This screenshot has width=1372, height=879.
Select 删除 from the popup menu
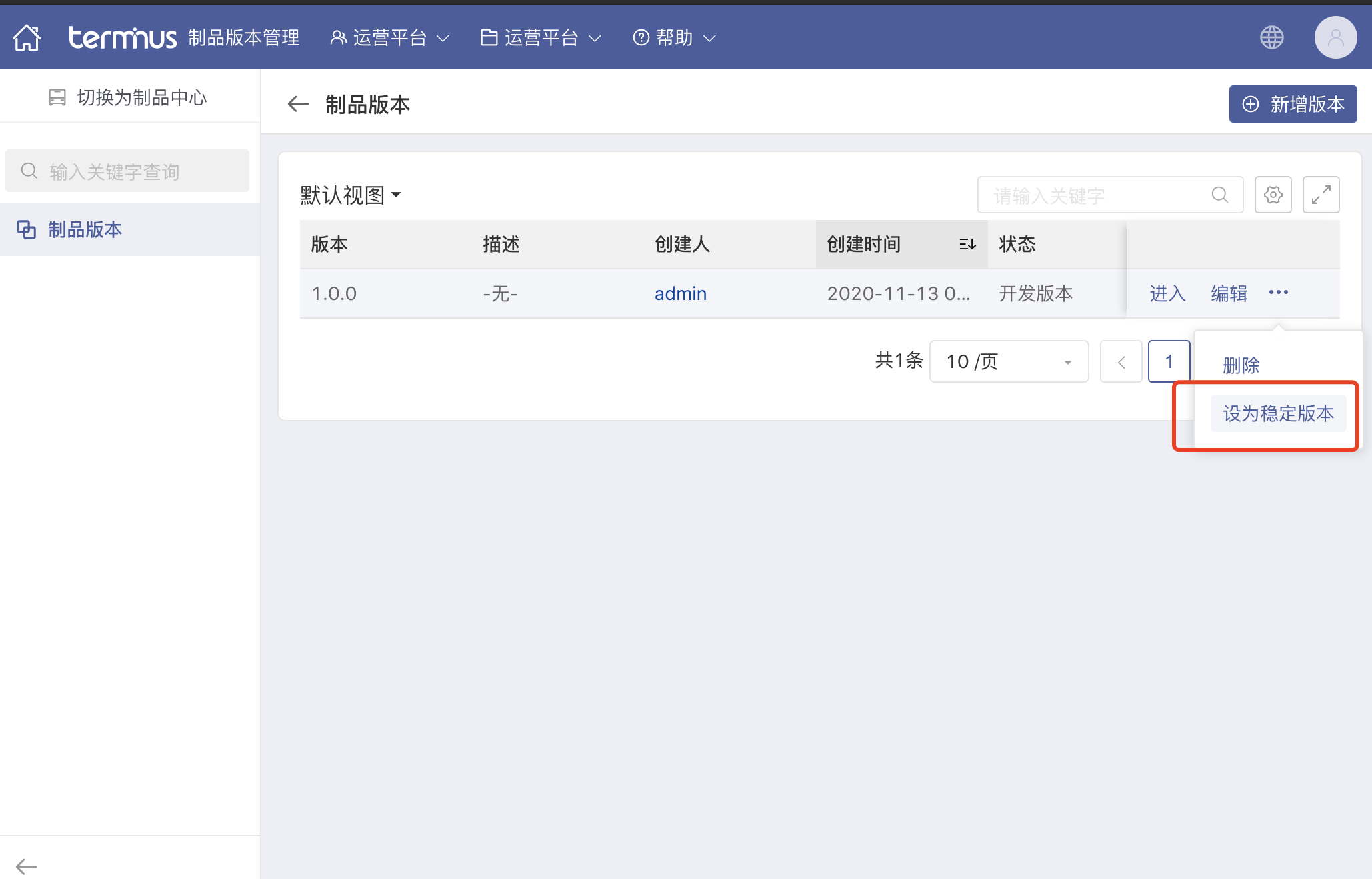click(1241, 365)
